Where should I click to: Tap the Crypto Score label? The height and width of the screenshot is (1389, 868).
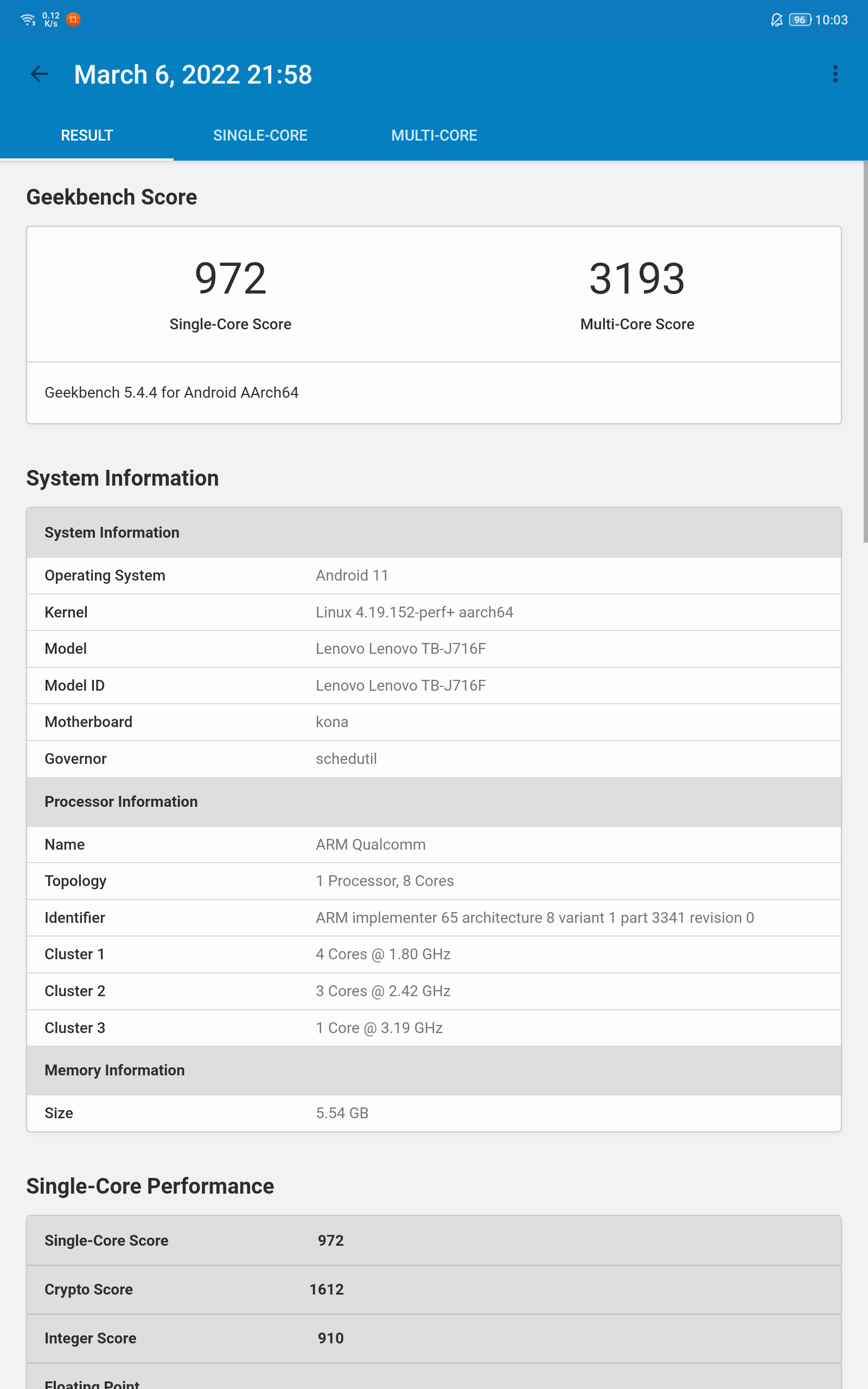pos(89,1289)
